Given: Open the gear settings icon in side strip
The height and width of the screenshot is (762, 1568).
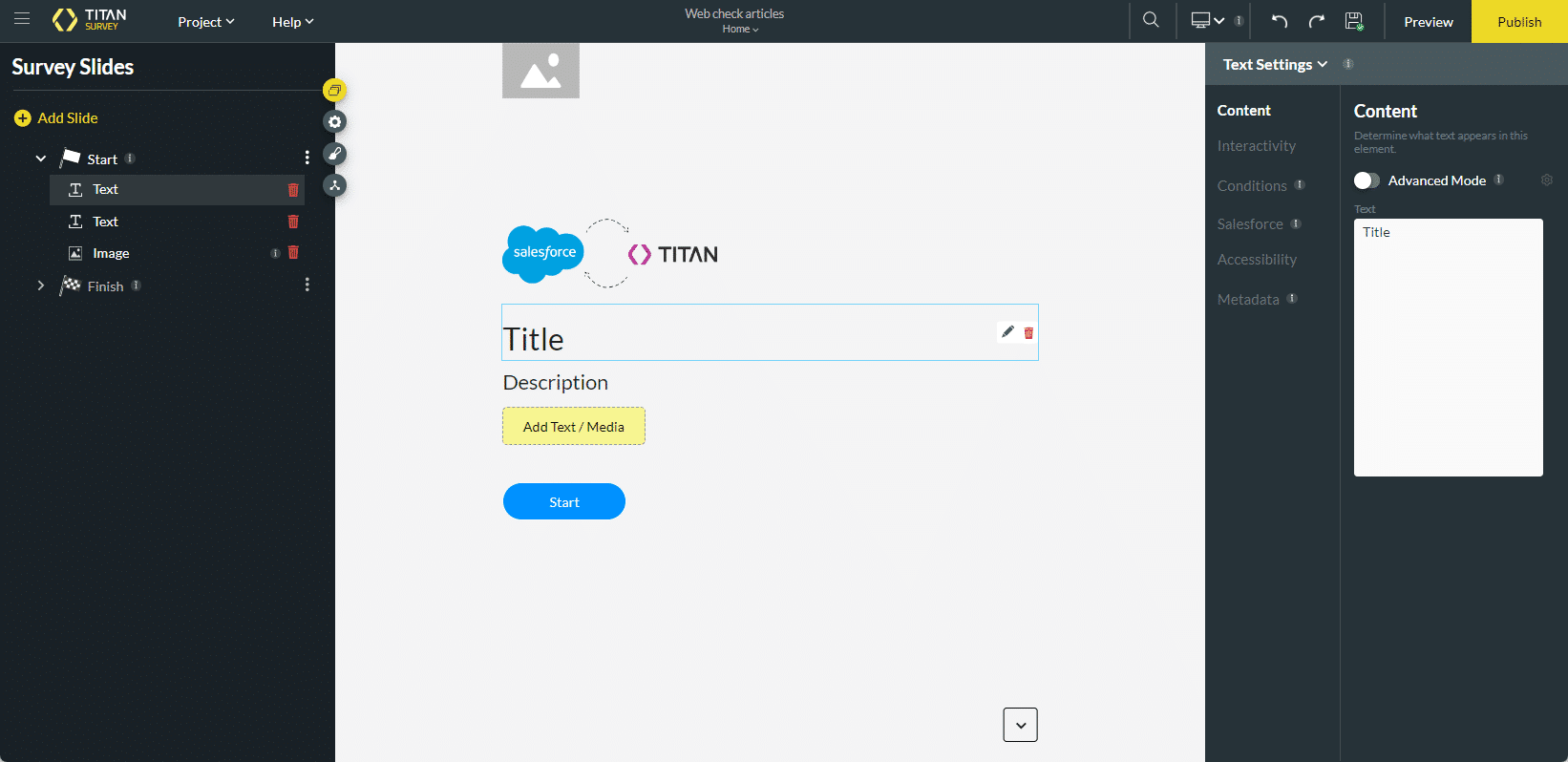Looking at the screenshot, I should point(334,122).
